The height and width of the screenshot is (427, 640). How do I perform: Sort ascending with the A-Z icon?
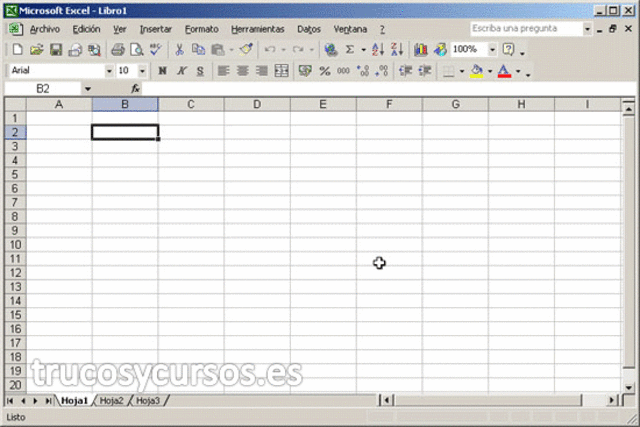point(378,50)
